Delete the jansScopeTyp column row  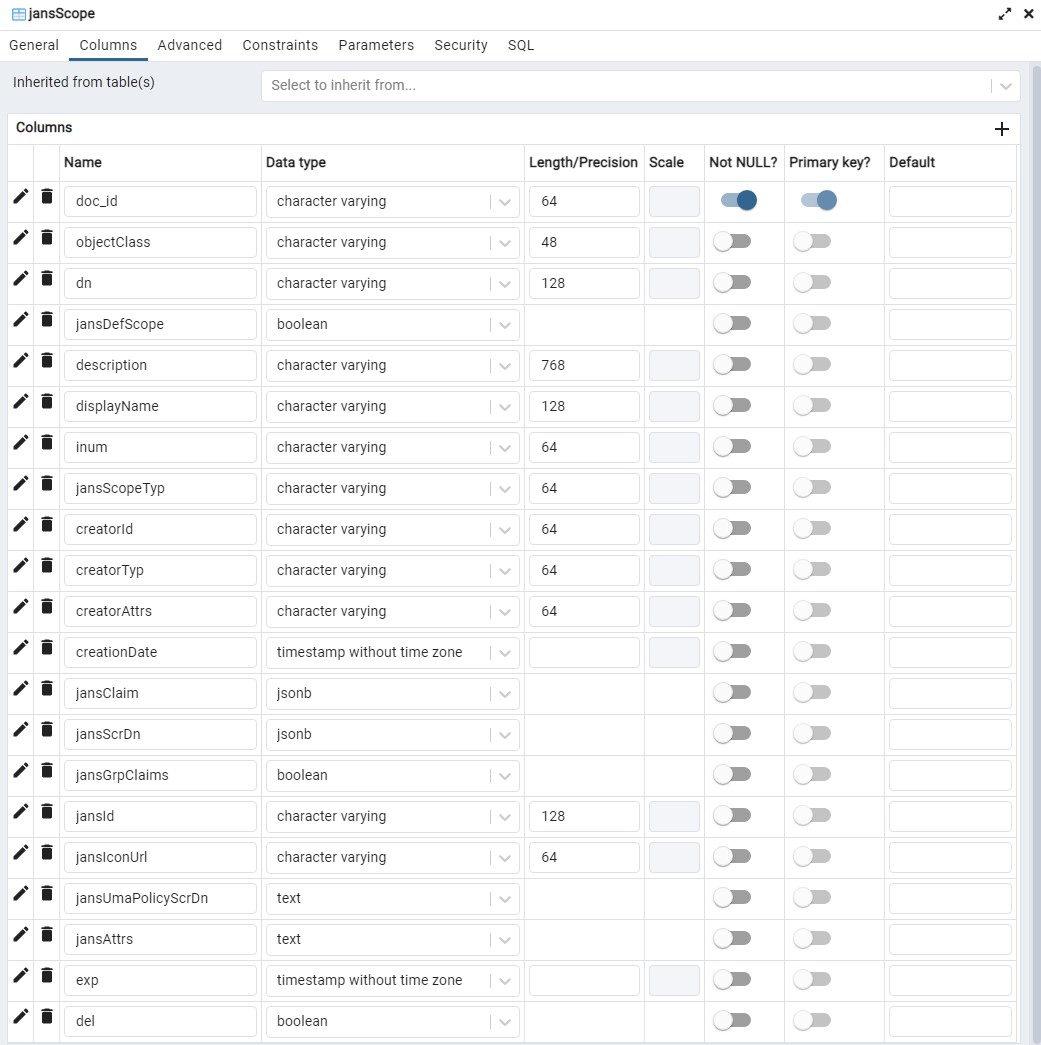47,484
